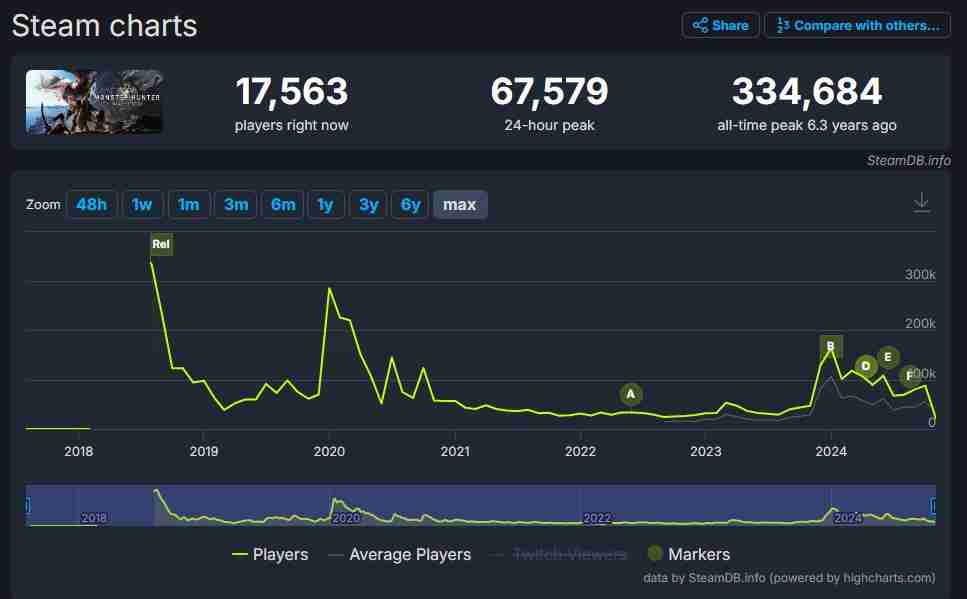Set zoom to 1w
The height and width of the screenshot is (599, 967).
(x=142, y=205)
